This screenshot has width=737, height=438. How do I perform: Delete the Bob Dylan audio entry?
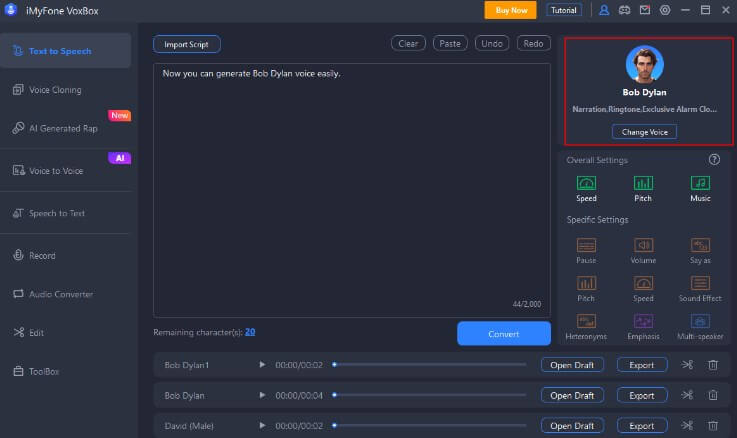(713, 395)
